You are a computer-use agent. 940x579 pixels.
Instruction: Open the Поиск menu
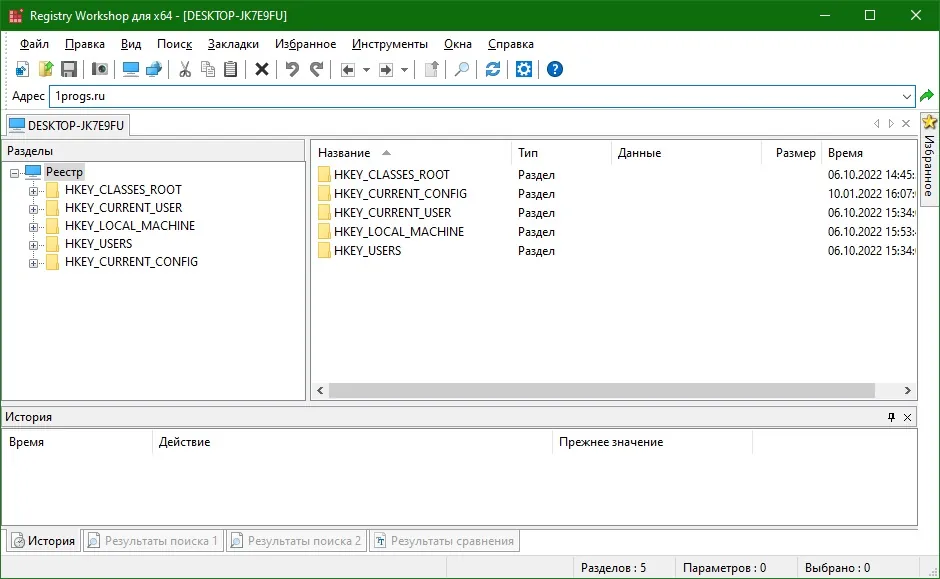[x=174, y=44]
